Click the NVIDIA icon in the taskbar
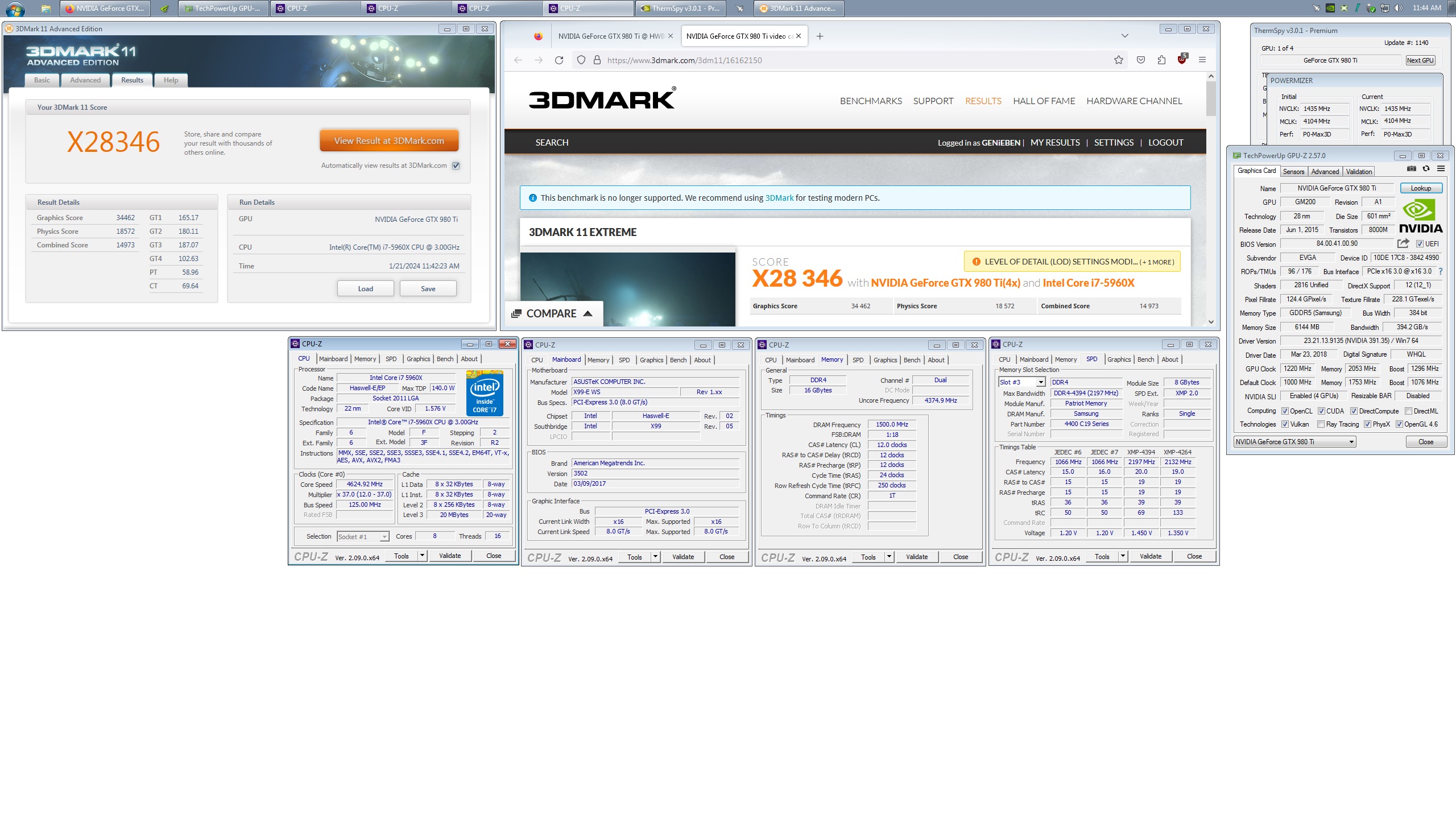 click(x=164, y=9)
